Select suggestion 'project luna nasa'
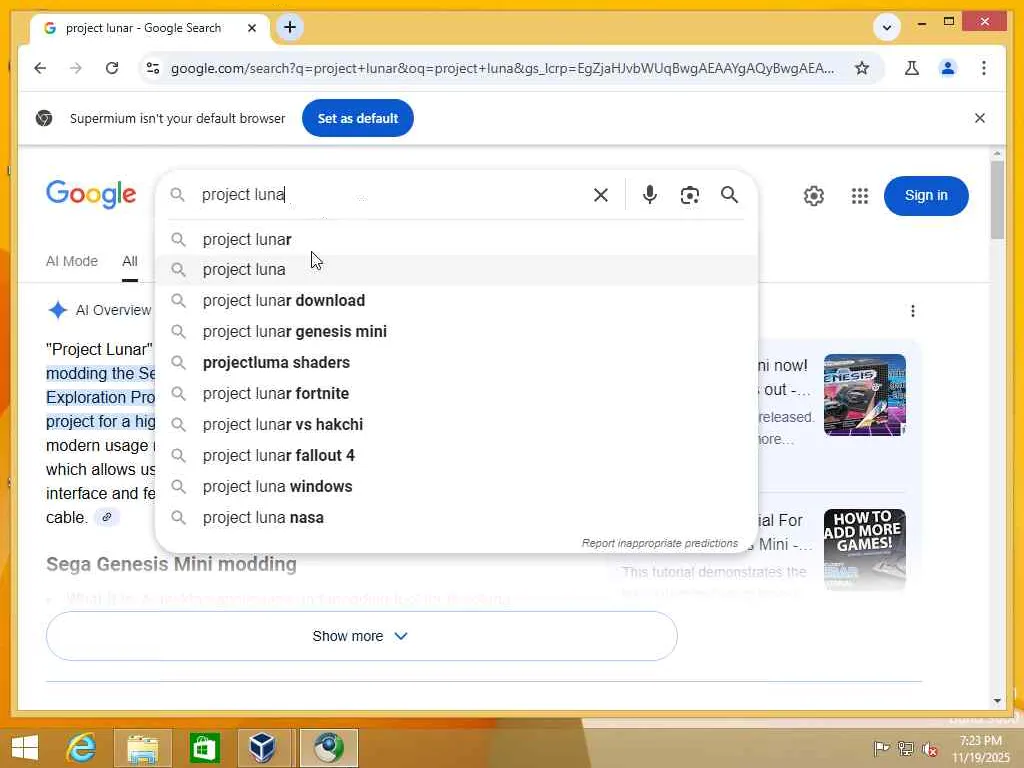 456,518
